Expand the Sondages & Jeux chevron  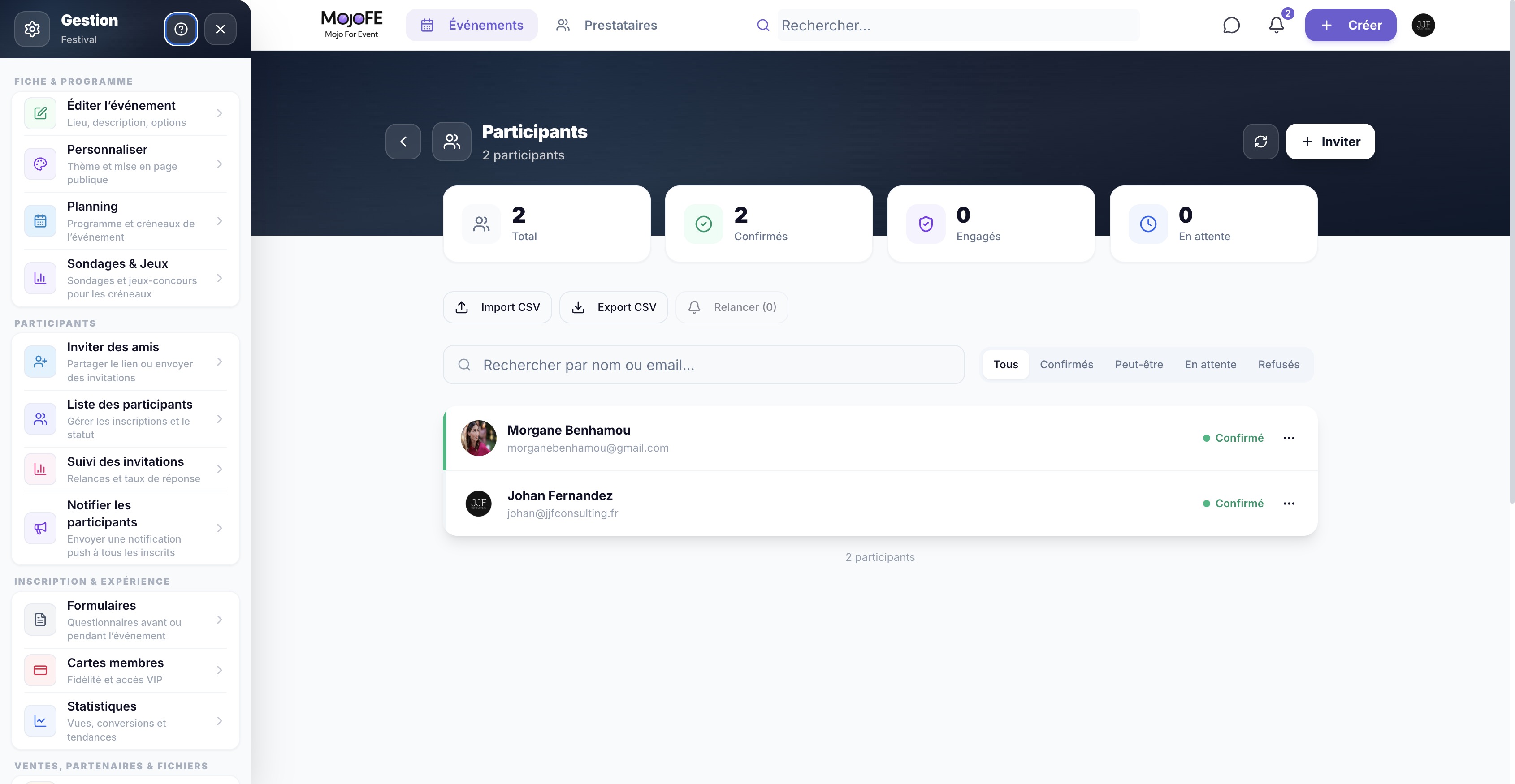tap(219, 278)
